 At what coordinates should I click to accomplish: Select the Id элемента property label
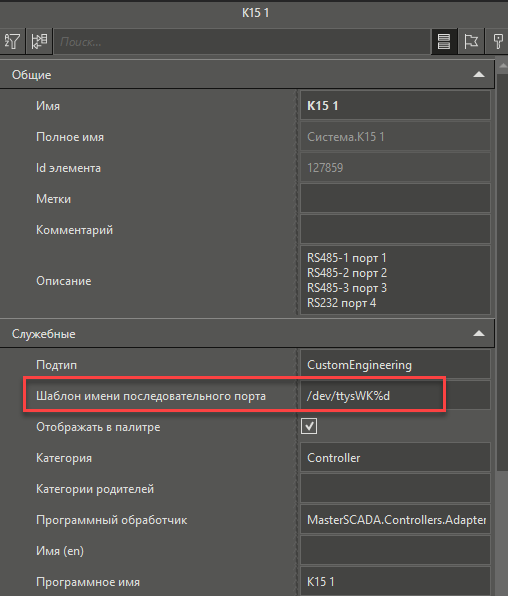[68, 168]
